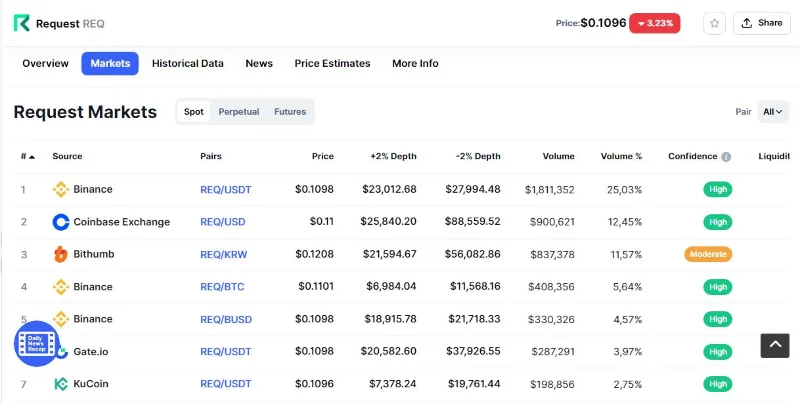Viewport: 800px width, 405px height.
Task: Click the Confidence info icon
Action: click(726, 157)
